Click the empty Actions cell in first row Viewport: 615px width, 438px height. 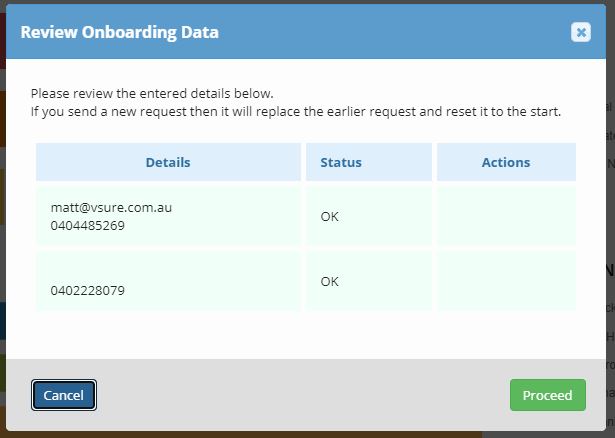point(506,216)
